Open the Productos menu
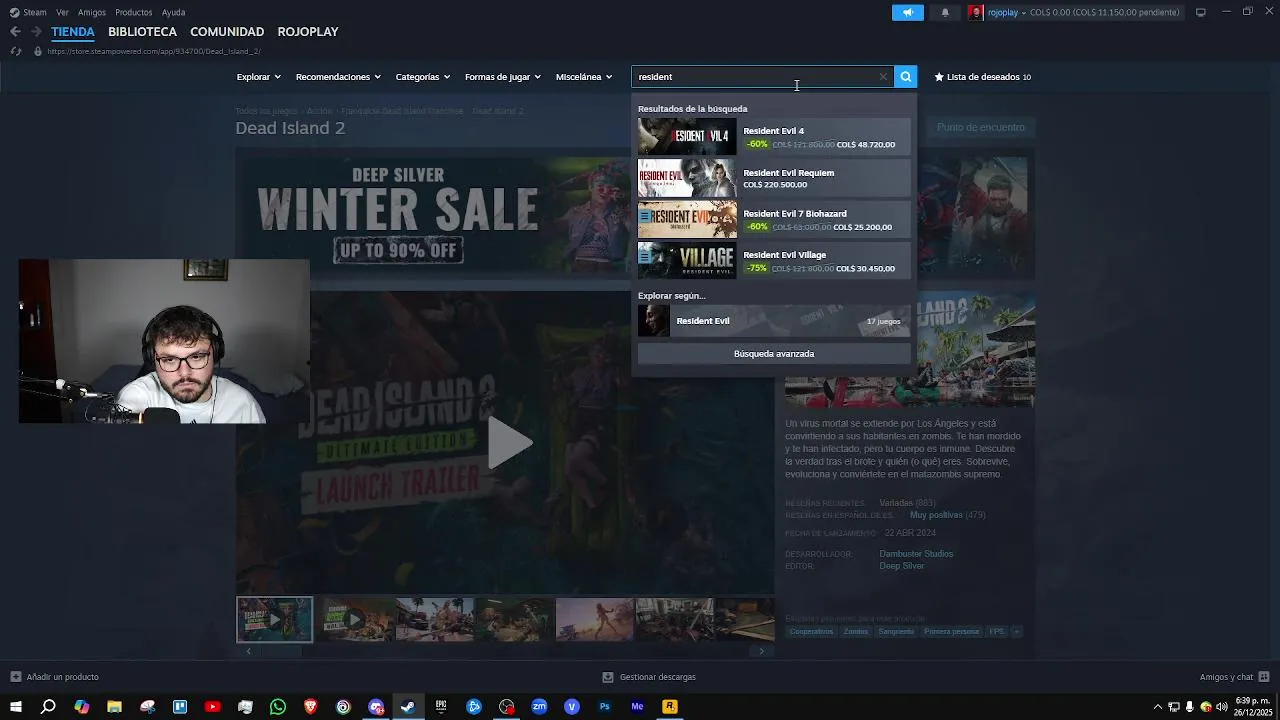 pyautogui.click(x=134, y=12)
